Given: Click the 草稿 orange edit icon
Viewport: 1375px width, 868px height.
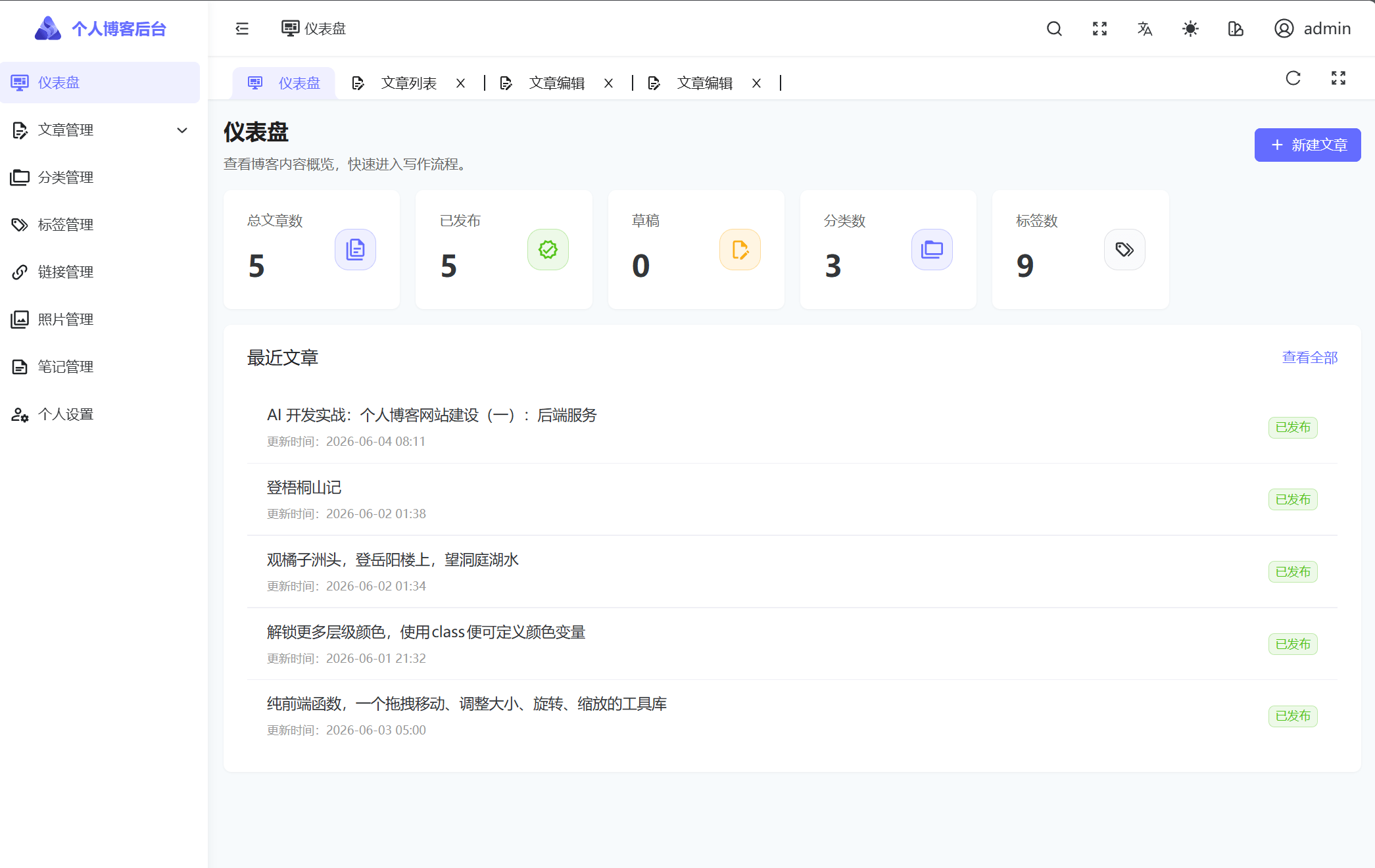Looking at the screenshot, I should [740, 249].
